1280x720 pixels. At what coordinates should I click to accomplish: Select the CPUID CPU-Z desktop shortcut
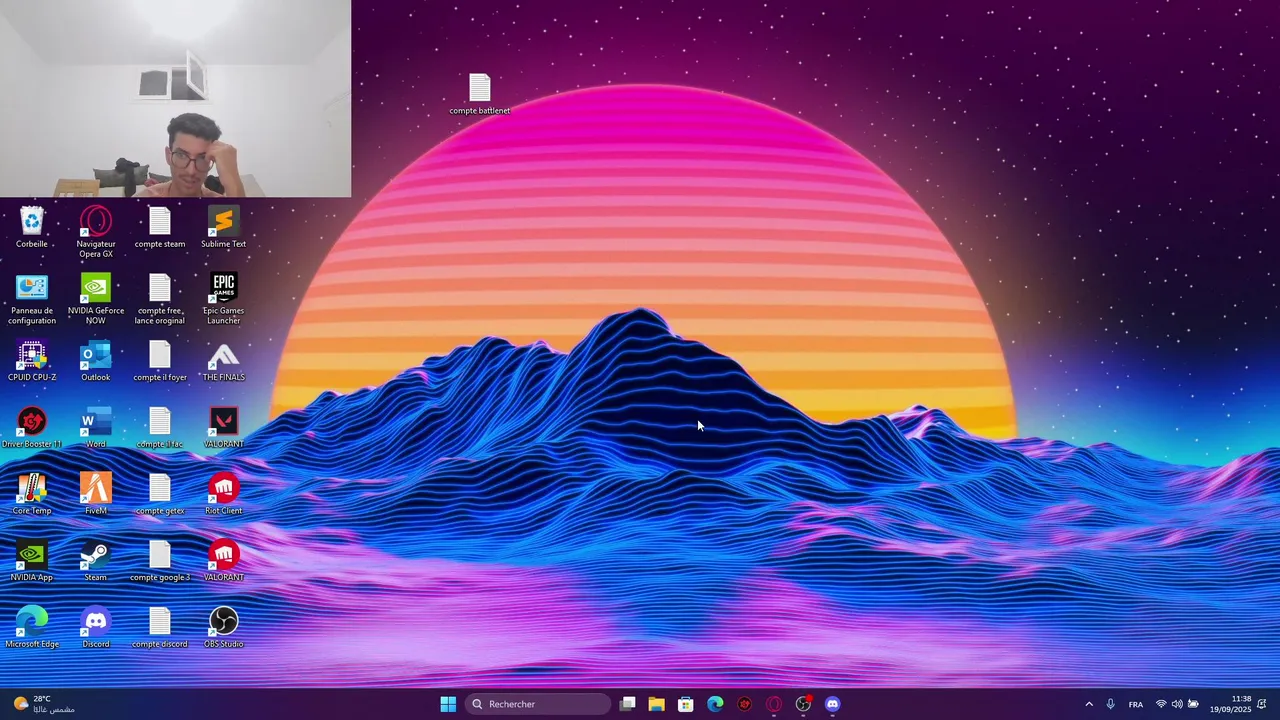coord(32,361)
